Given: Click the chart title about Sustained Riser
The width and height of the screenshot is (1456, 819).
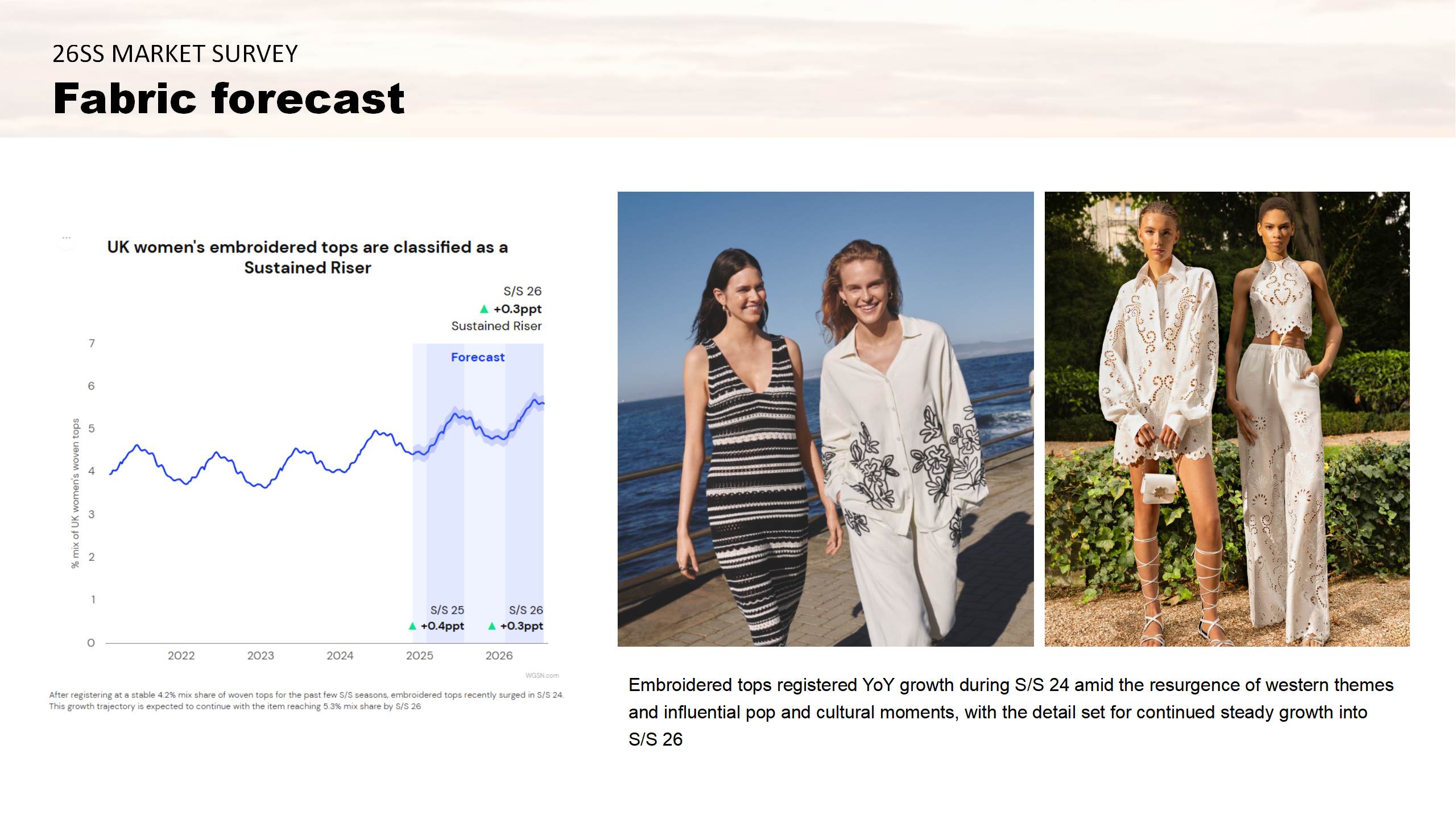Looking at the screenshot, I should coord(307,257).
